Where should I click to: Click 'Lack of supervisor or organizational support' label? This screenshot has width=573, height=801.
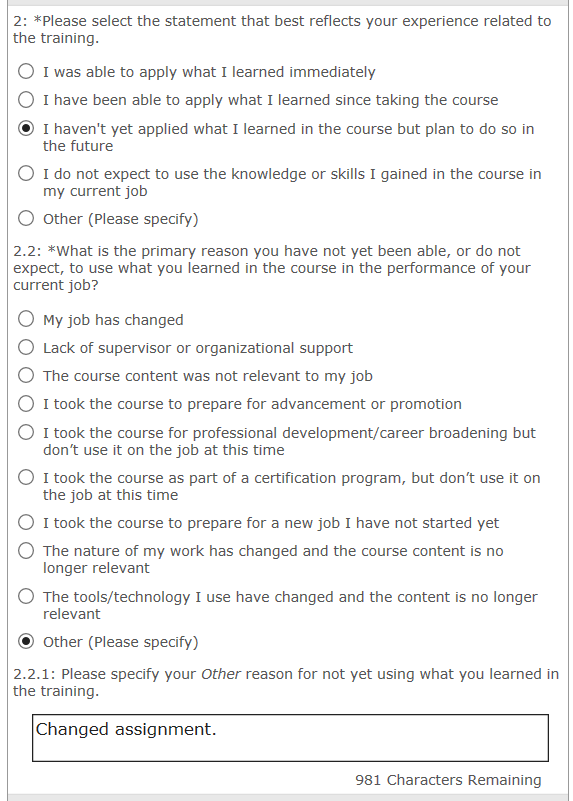pyautogui.click(x=198, y=348)
